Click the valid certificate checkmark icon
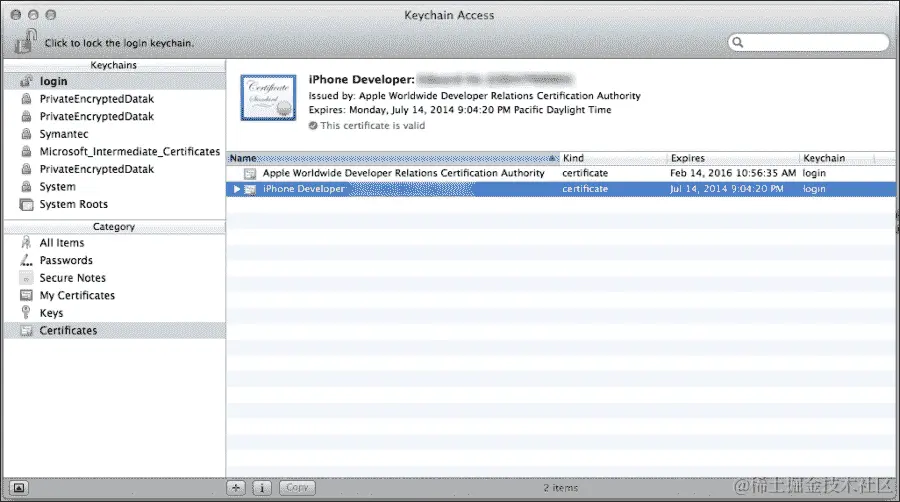This screenshot has width=900, height=502. pos(313,126)
